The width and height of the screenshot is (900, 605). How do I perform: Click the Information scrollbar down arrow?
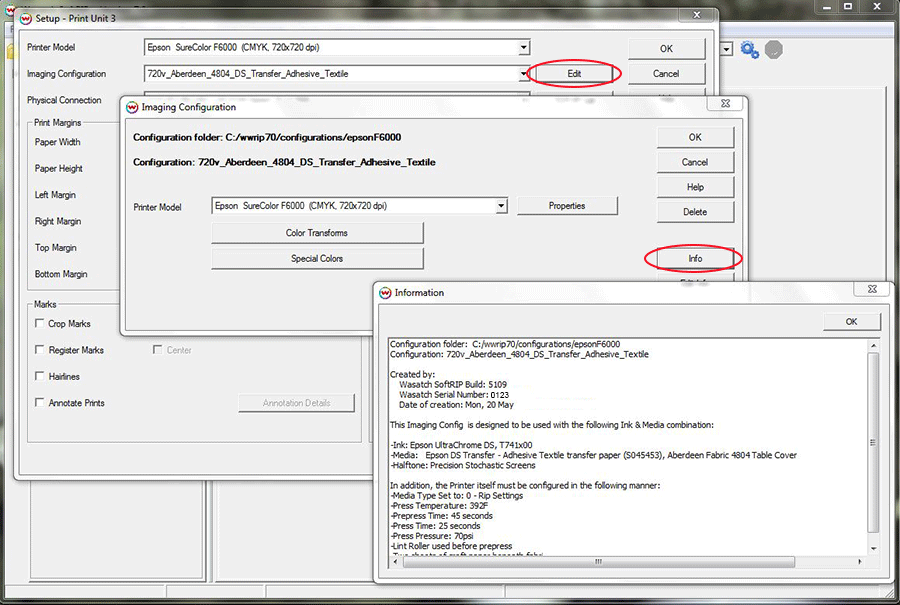click(873, 549)
